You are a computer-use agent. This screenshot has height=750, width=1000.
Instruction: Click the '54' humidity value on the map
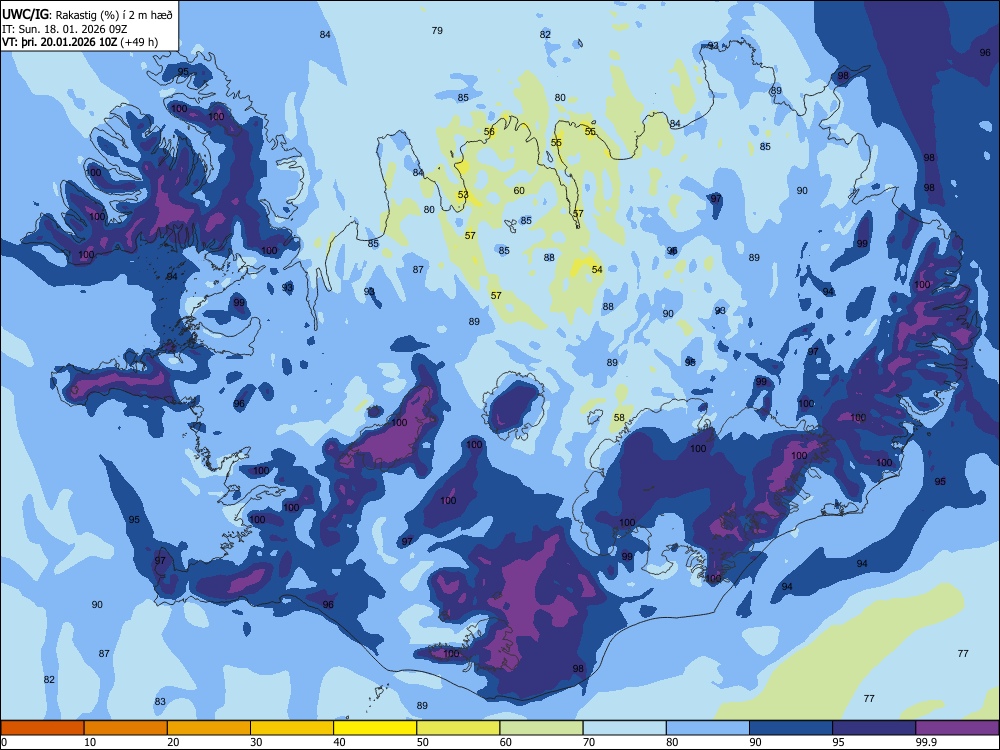pyautogui.click(x=597, y=269)
